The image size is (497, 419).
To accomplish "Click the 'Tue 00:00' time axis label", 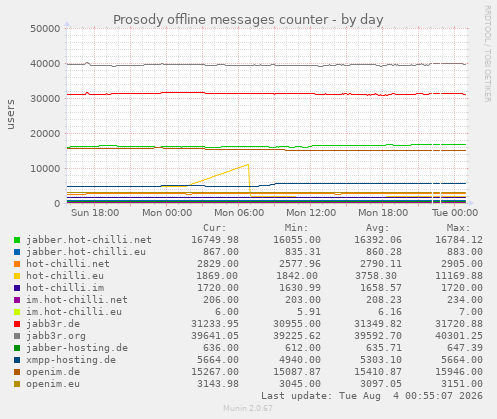I will coord(455,213).
